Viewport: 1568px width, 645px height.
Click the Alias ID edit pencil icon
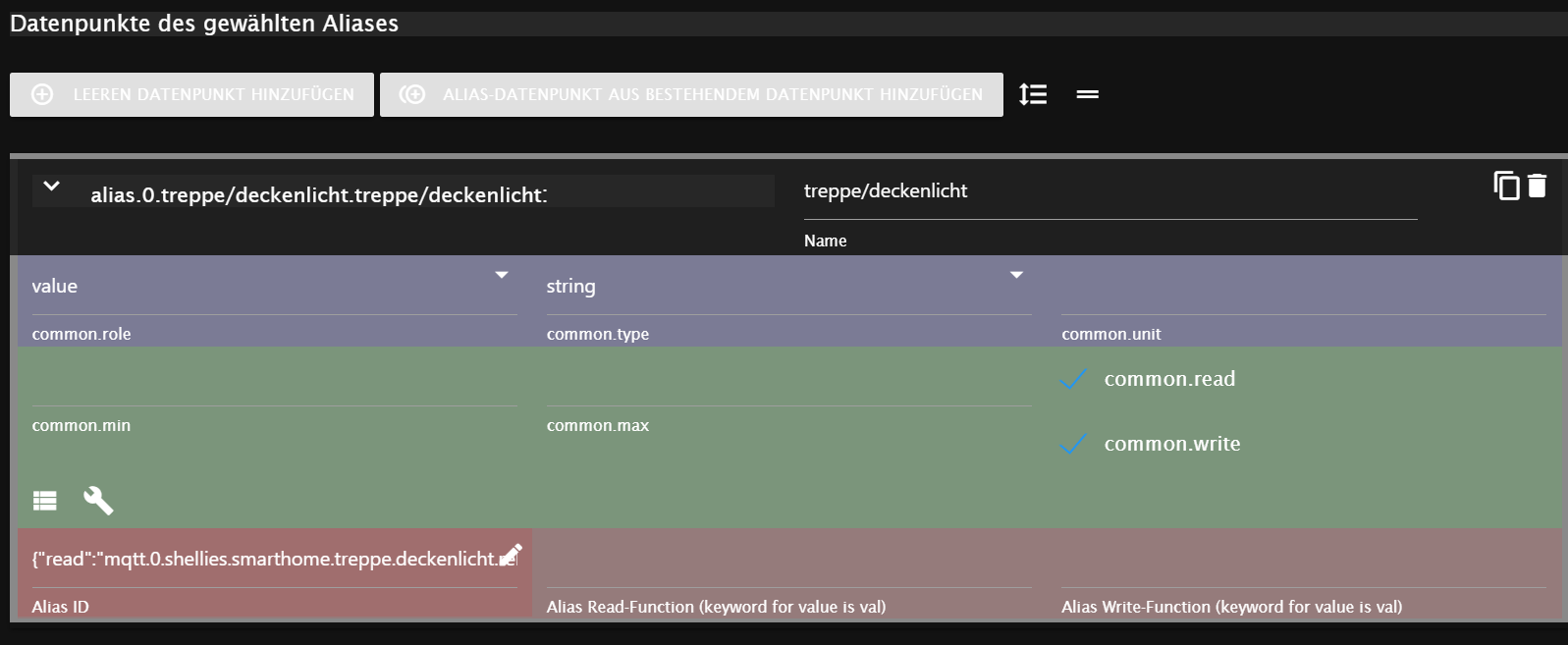point(510,556)
